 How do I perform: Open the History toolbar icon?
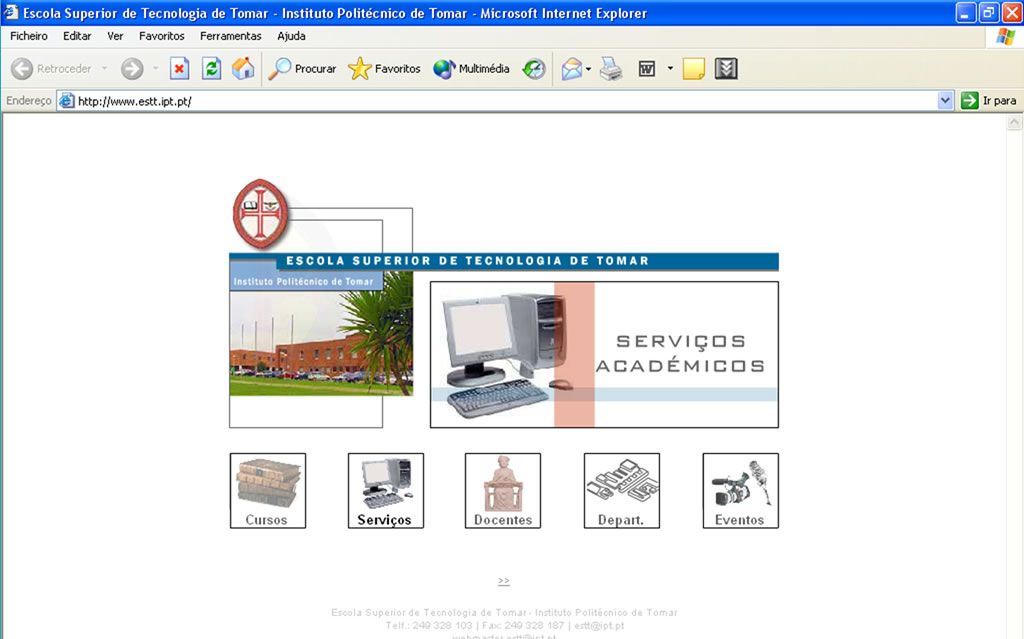[x=534, y=69]
